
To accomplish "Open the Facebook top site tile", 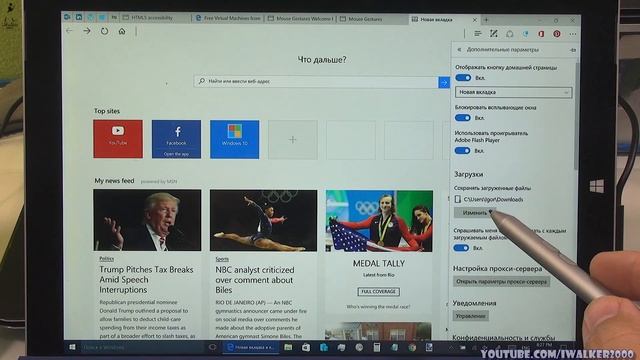I will click(x=176, y=139).
